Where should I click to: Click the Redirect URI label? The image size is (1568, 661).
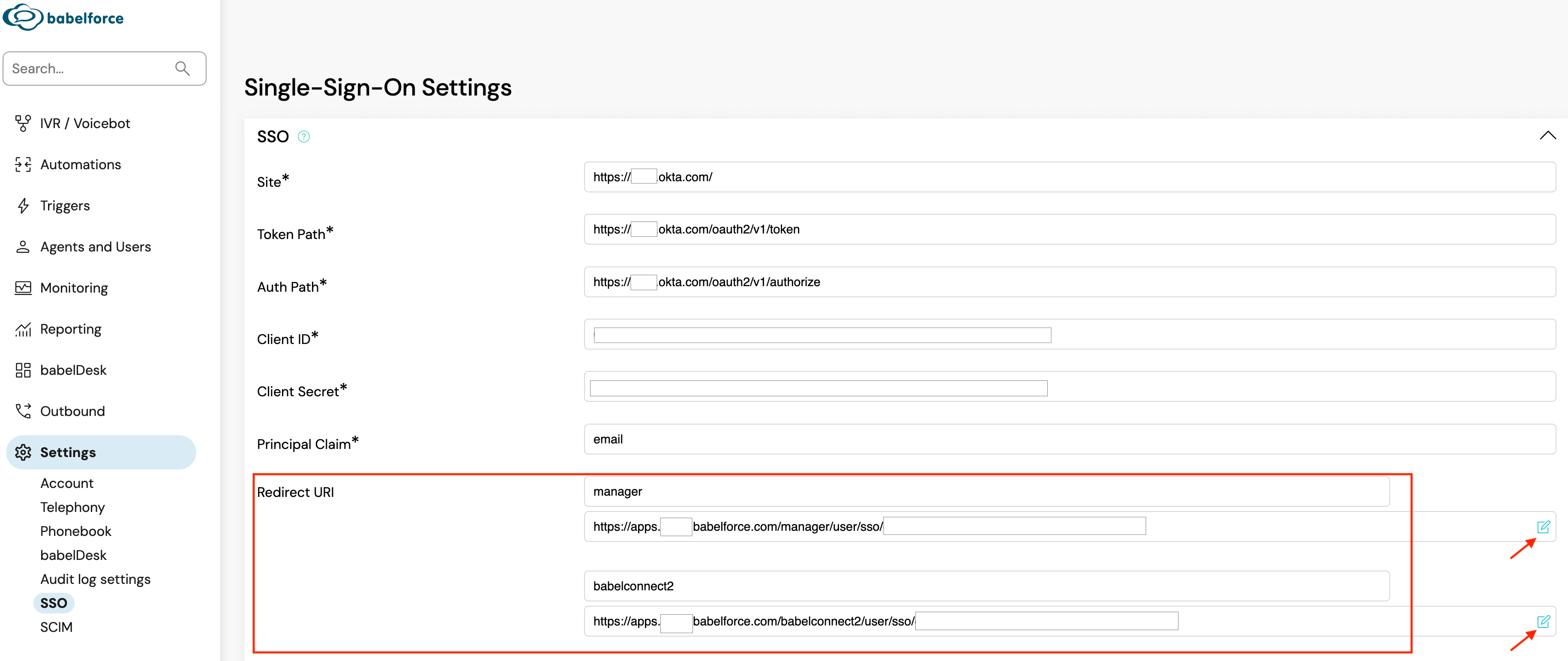pyautogui.click(x=295, y=492)
